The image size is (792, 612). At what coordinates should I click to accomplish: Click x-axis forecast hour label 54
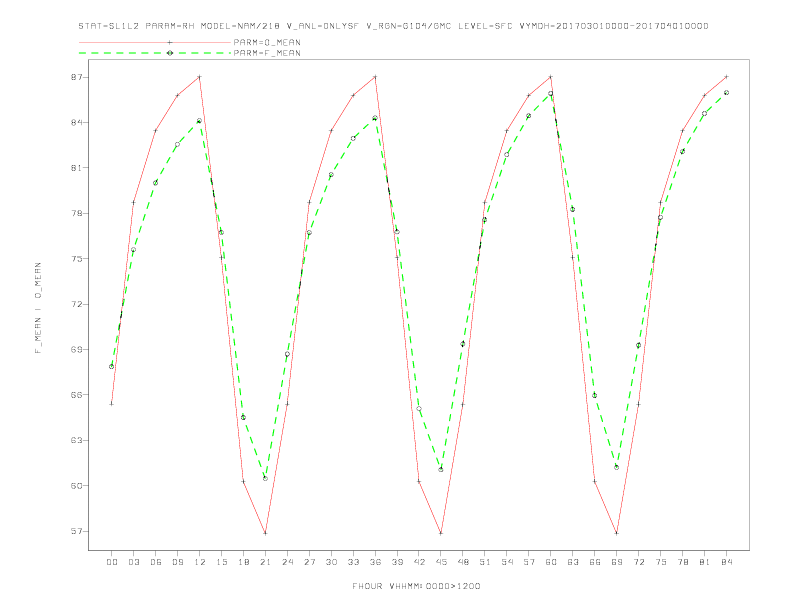pyautogui.click(x=507, y=562)
